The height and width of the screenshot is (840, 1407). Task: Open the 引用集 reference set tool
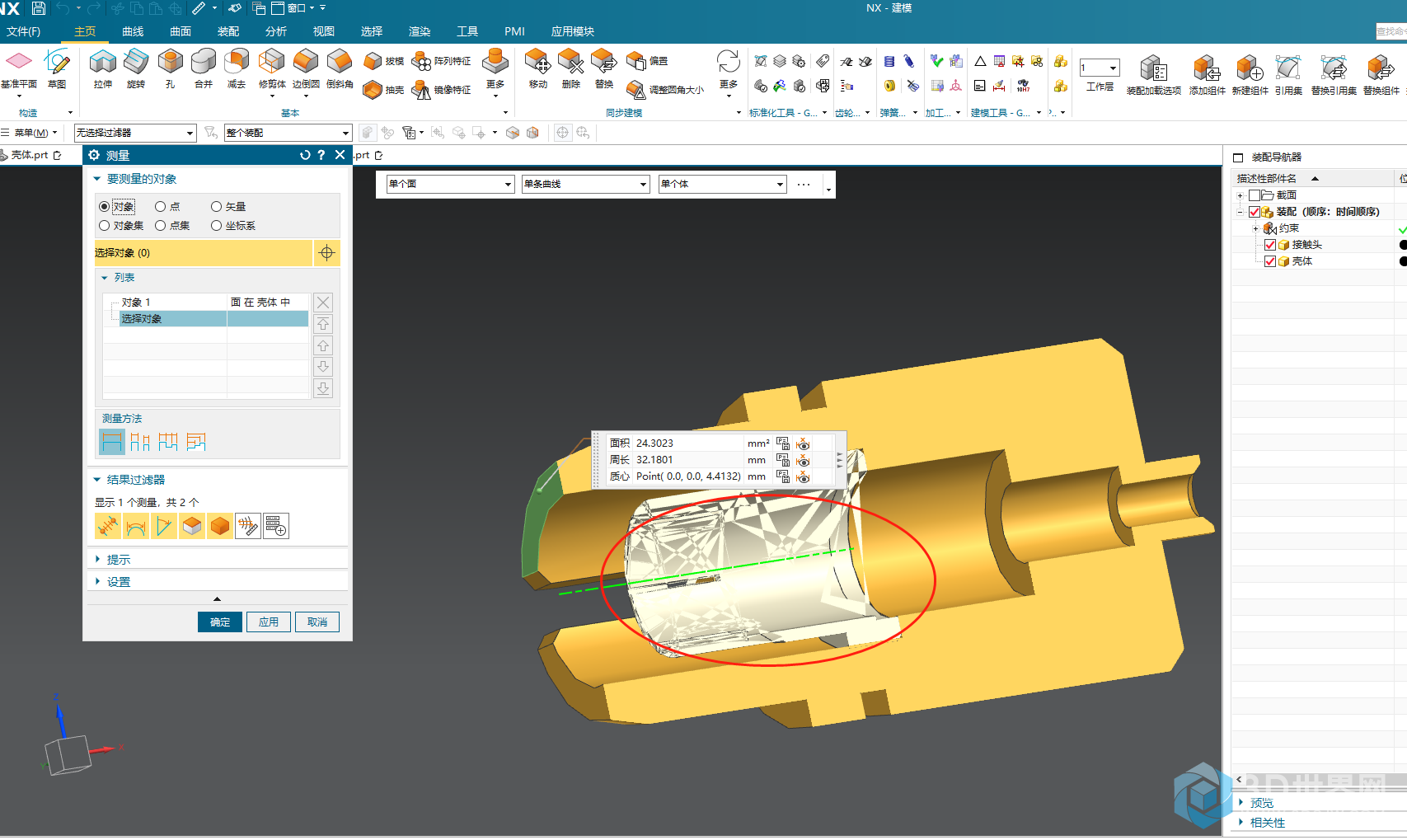point(1288,75)
